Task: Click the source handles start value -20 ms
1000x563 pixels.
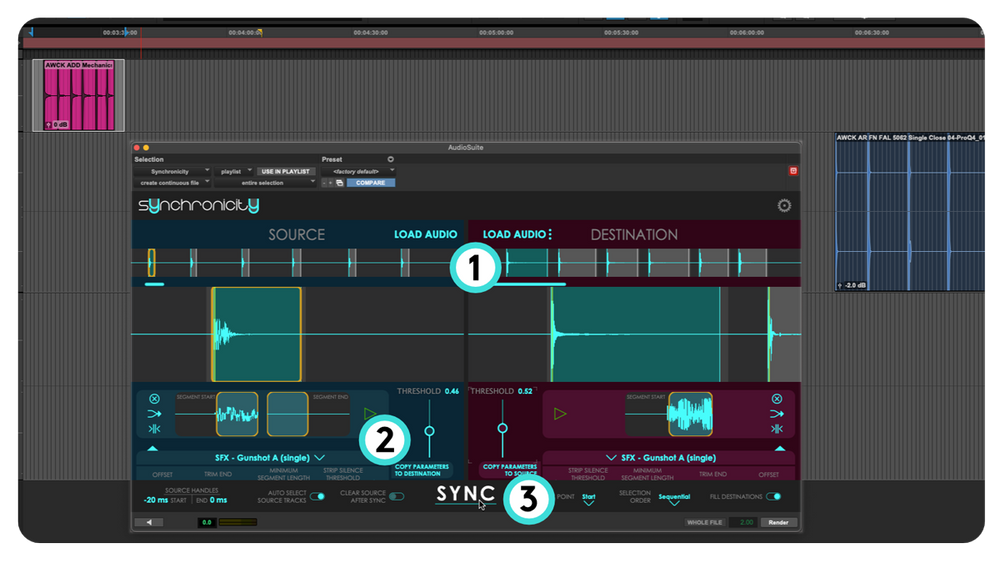Action: (156, 500)
